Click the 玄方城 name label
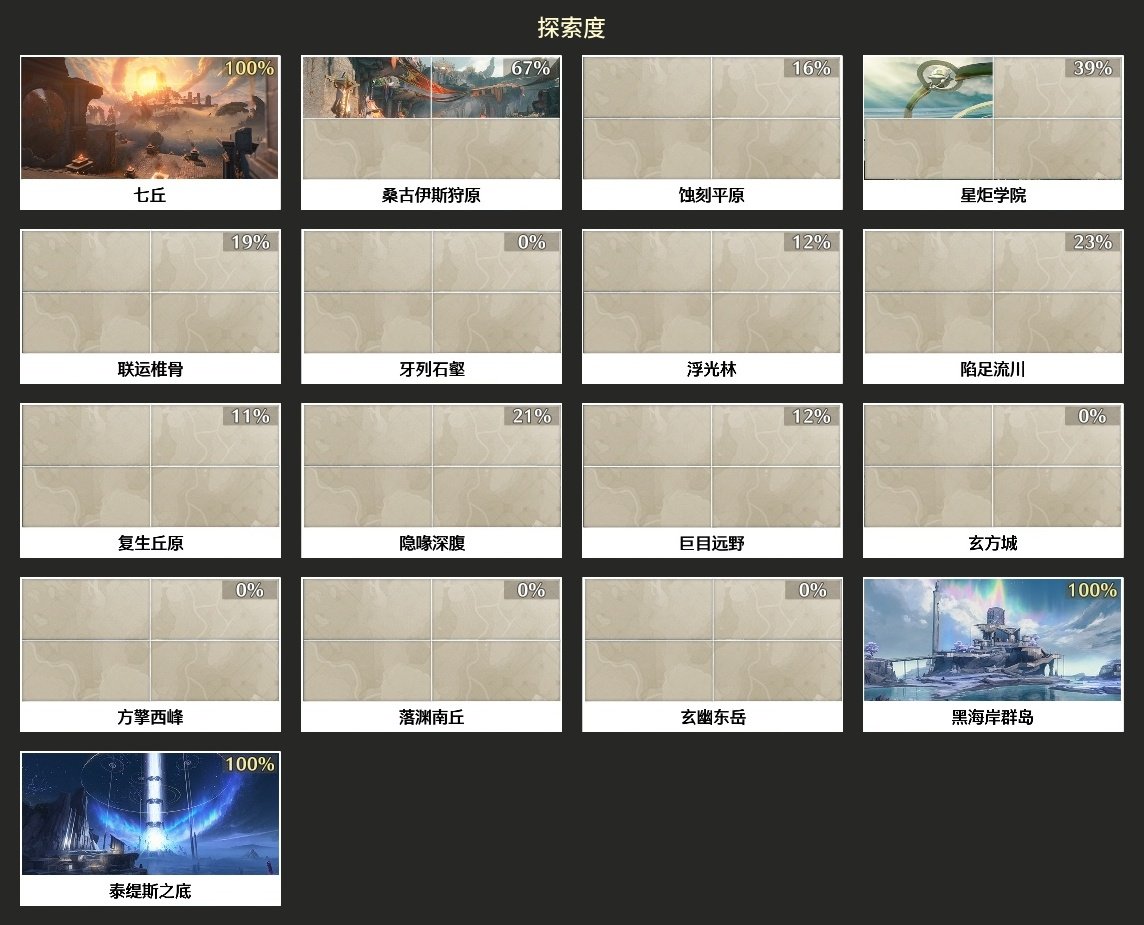Image resolution: width=1144 pixels, height=925 pixels. click(x=993, y=543)
